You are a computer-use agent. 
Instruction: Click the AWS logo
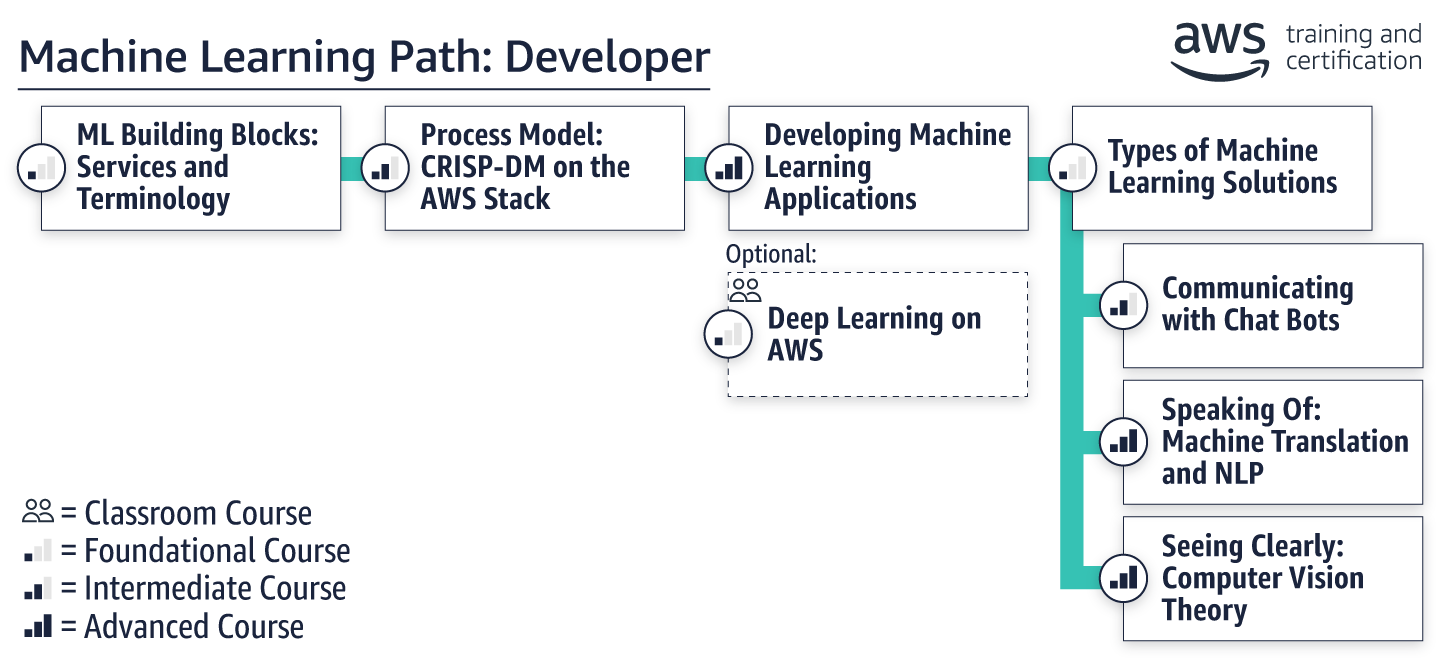[1221, 50]
